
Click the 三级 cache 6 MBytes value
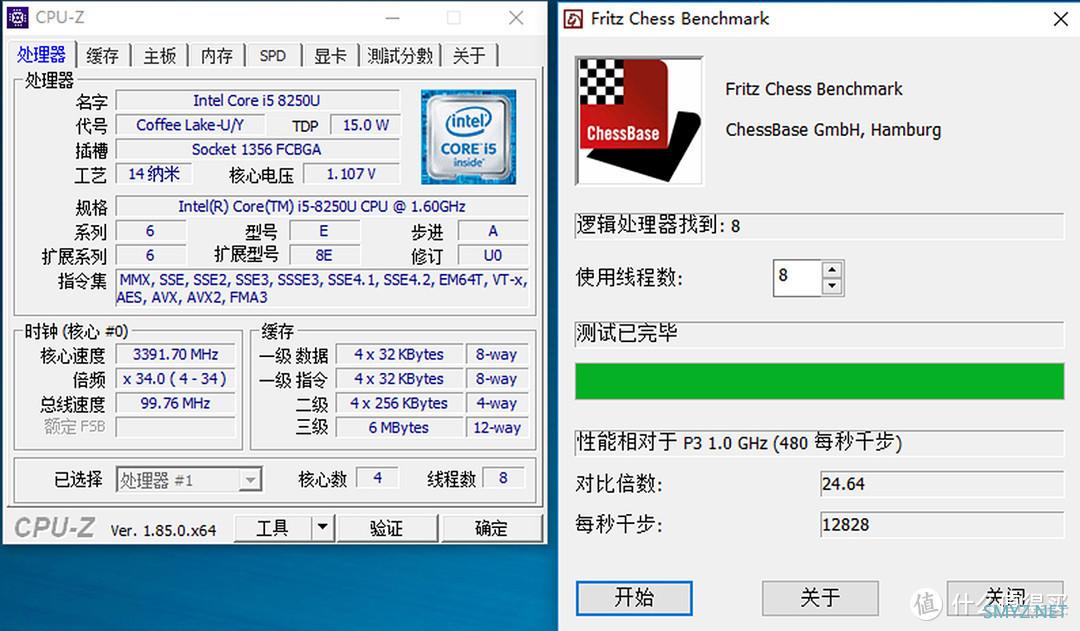399,428
